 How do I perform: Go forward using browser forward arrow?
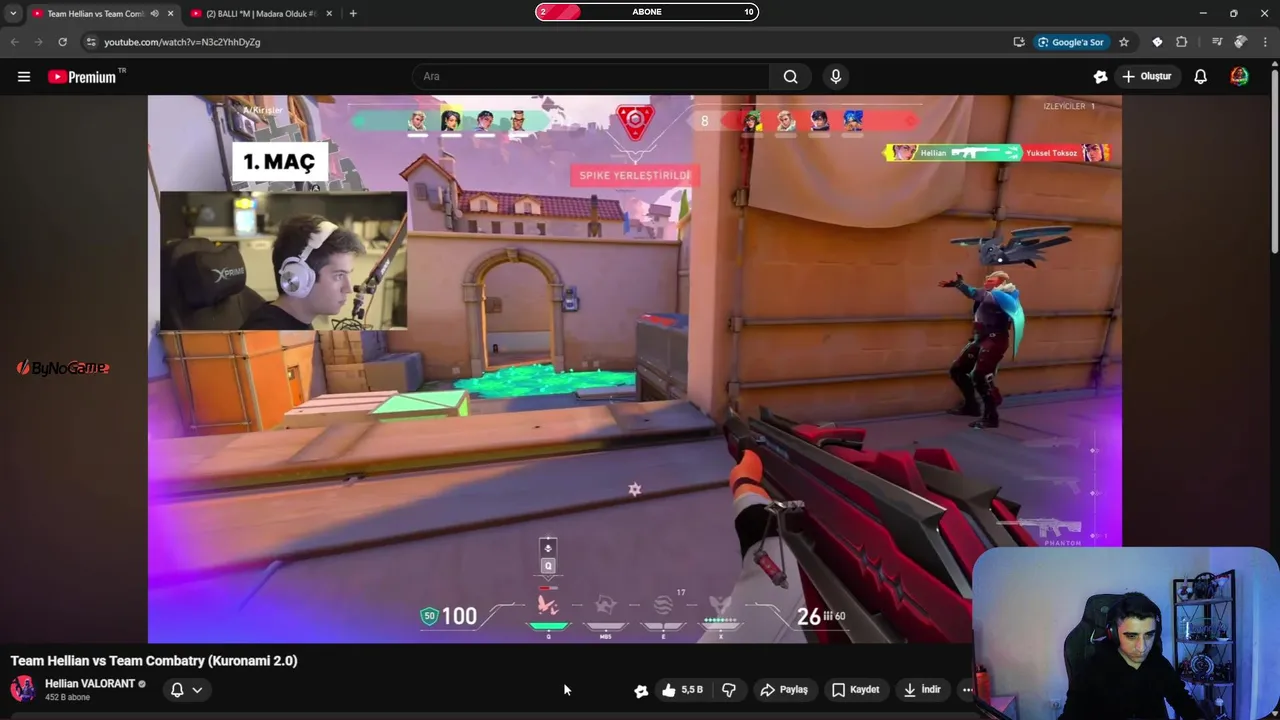[38, 42]
